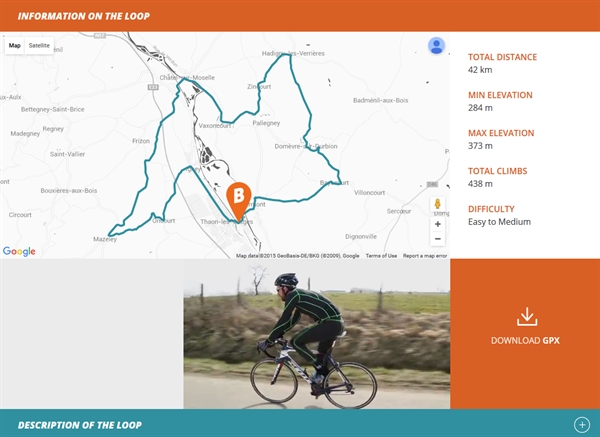Click the Max Elevation label
600x437 pixels.
pos(501,133)
